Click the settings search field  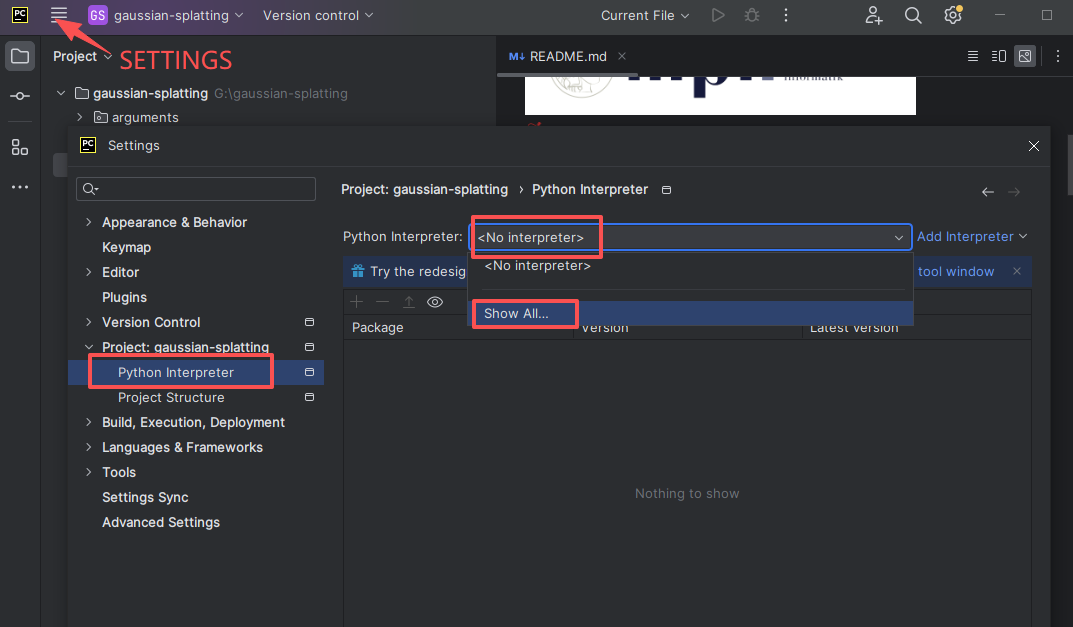coord(196,189)
